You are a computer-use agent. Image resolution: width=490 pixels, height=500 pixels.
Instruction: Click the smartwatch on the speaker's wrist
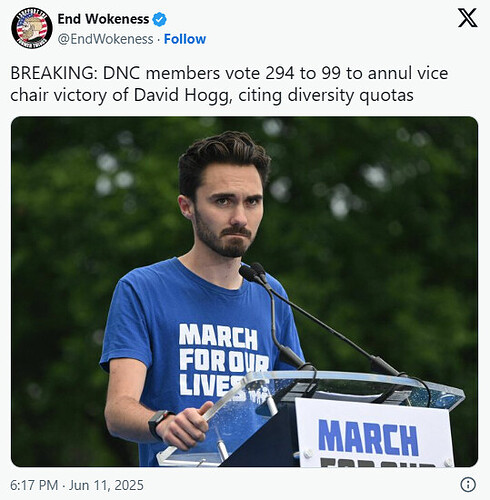[159, 424]
